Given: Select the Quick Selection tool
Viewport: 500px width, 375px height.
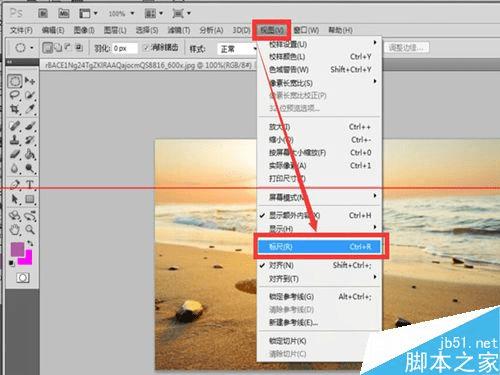Looking at the screenshot, I should (30, 95).
